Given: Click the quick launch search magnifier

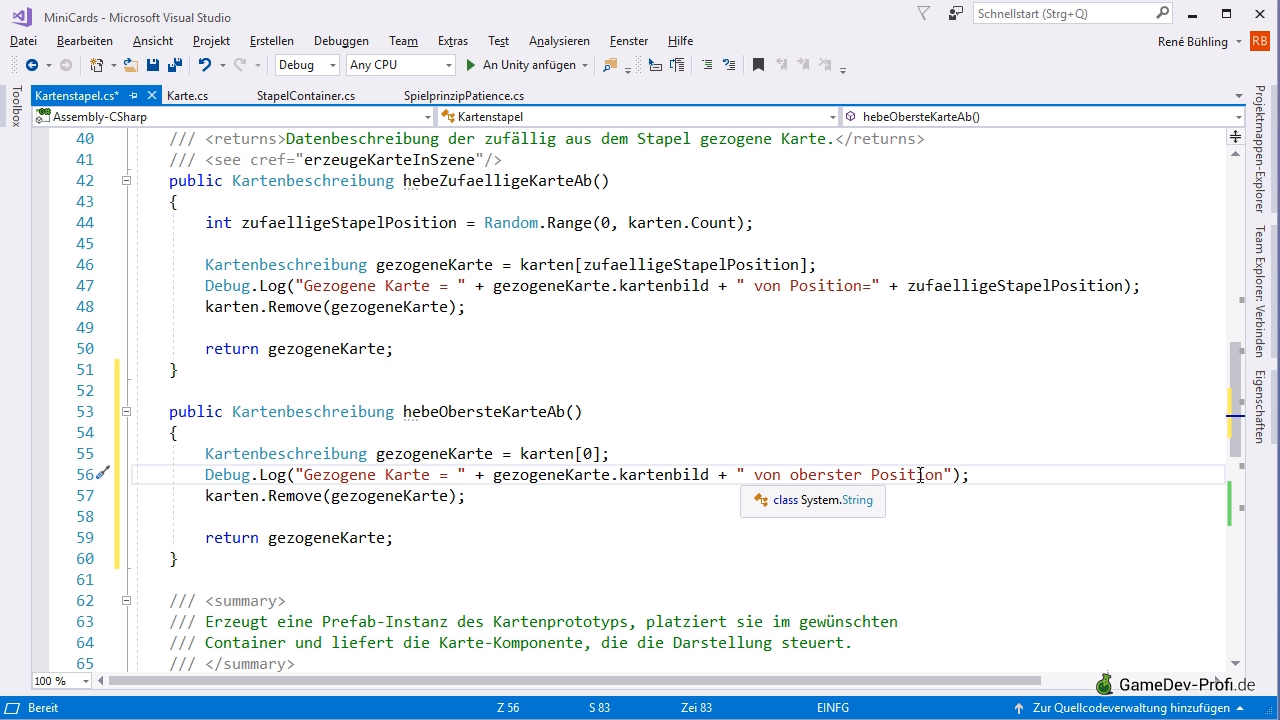Looking at the screenshot, I should [1162, 14].
